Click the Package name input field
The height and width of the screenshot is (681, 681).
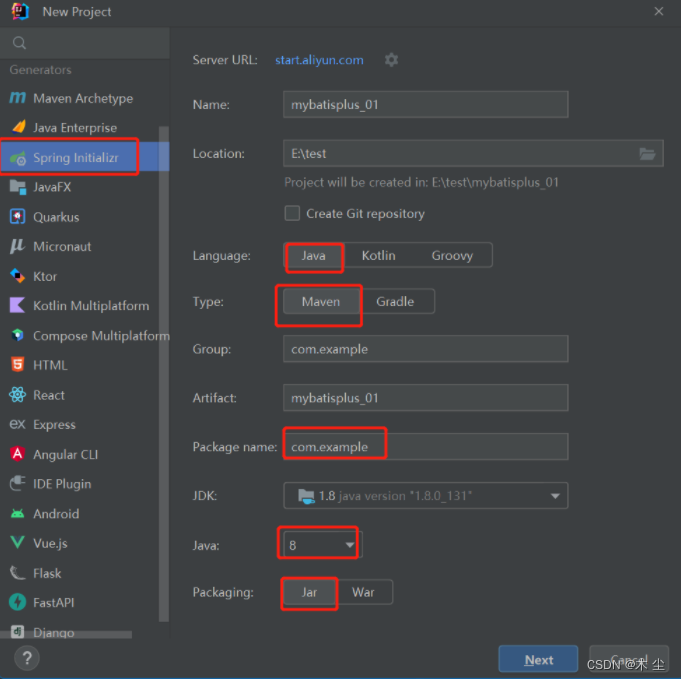coord(426,446)
